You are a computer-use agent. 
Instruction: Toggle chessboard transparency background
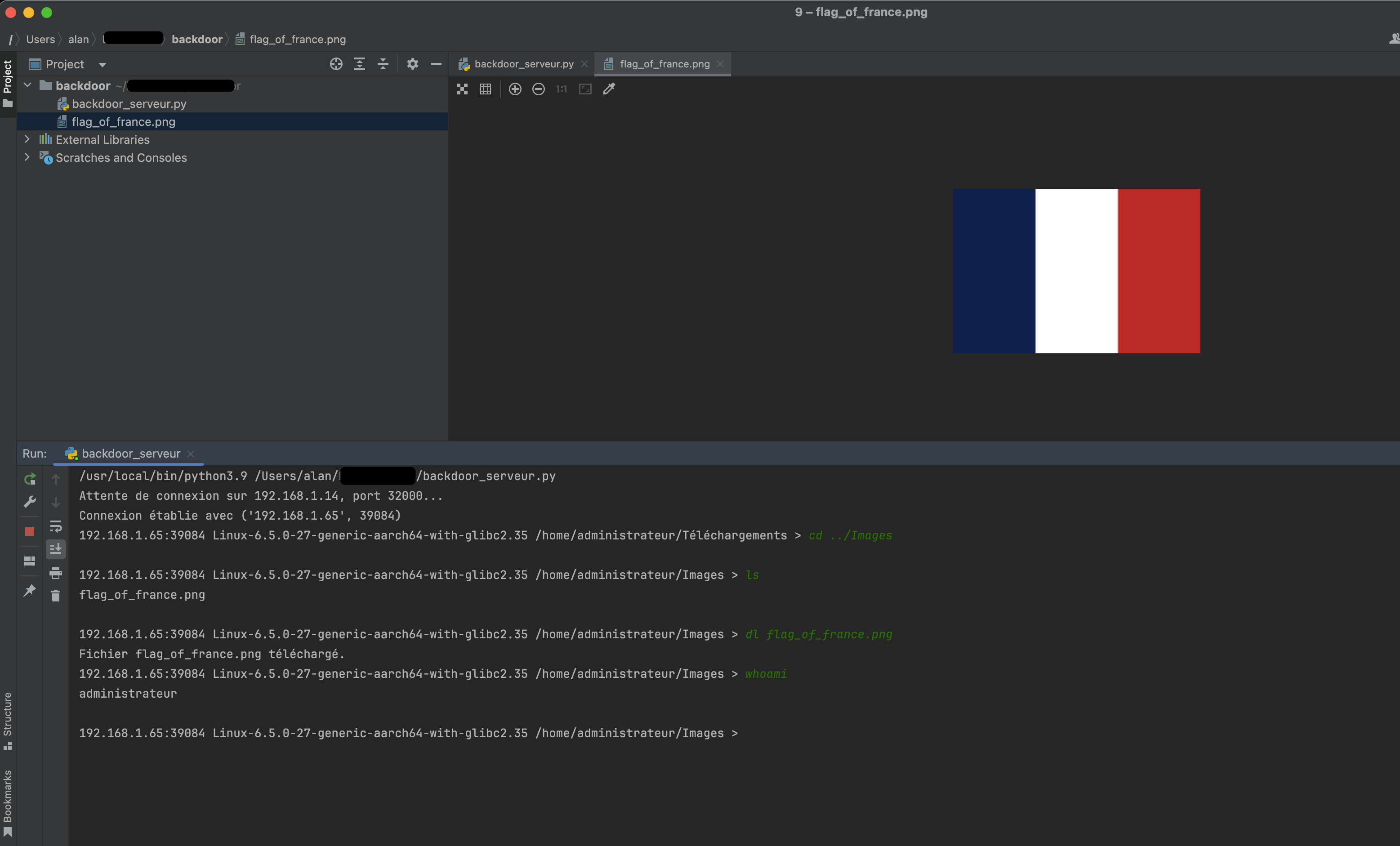[462, 89]
